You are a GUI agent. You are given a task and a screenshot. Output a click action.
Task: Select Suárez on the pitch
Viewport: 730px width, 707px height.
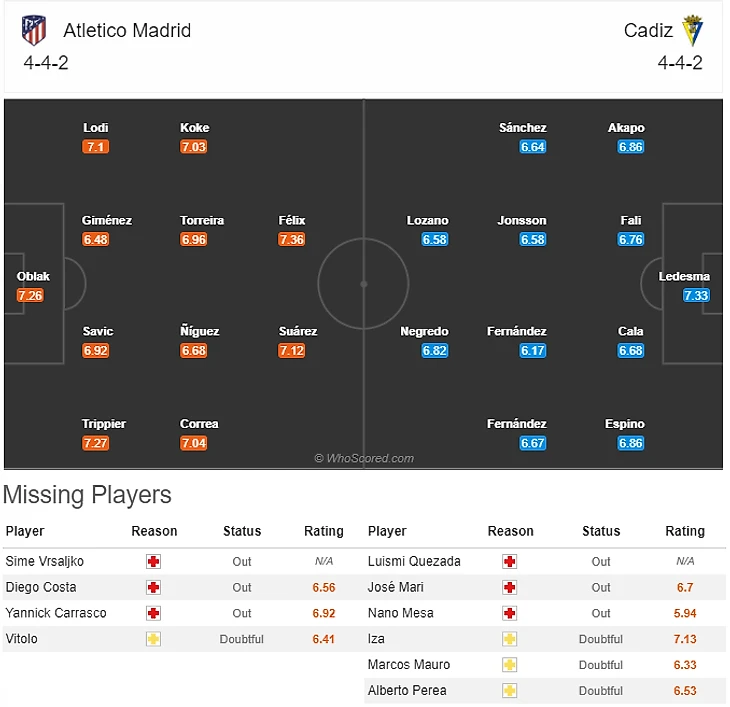pos(297,332)
